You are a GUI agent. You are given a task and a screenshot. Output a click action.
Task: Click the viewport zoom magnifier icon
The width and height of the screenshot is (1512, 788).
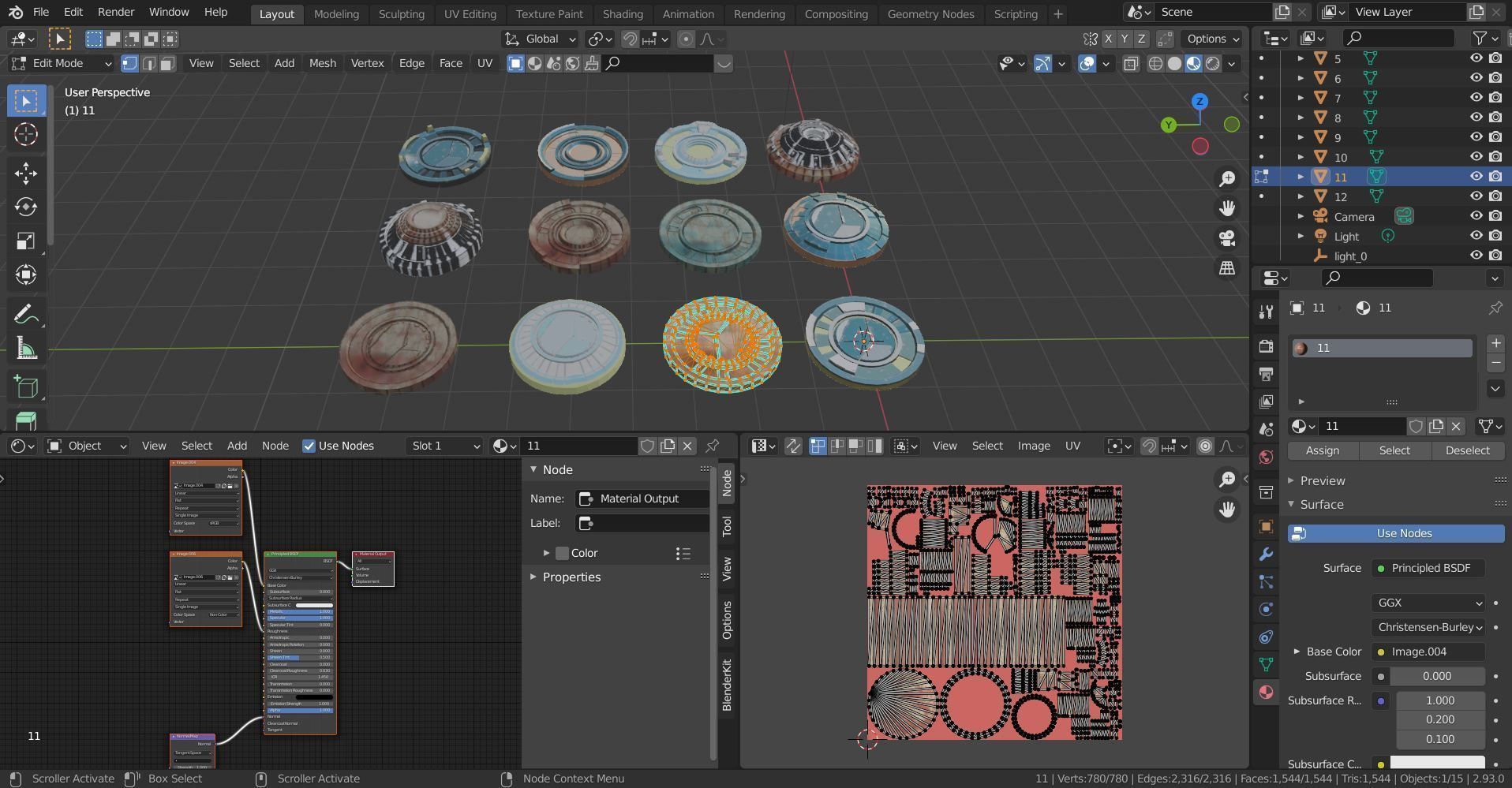coord(1227,179)
